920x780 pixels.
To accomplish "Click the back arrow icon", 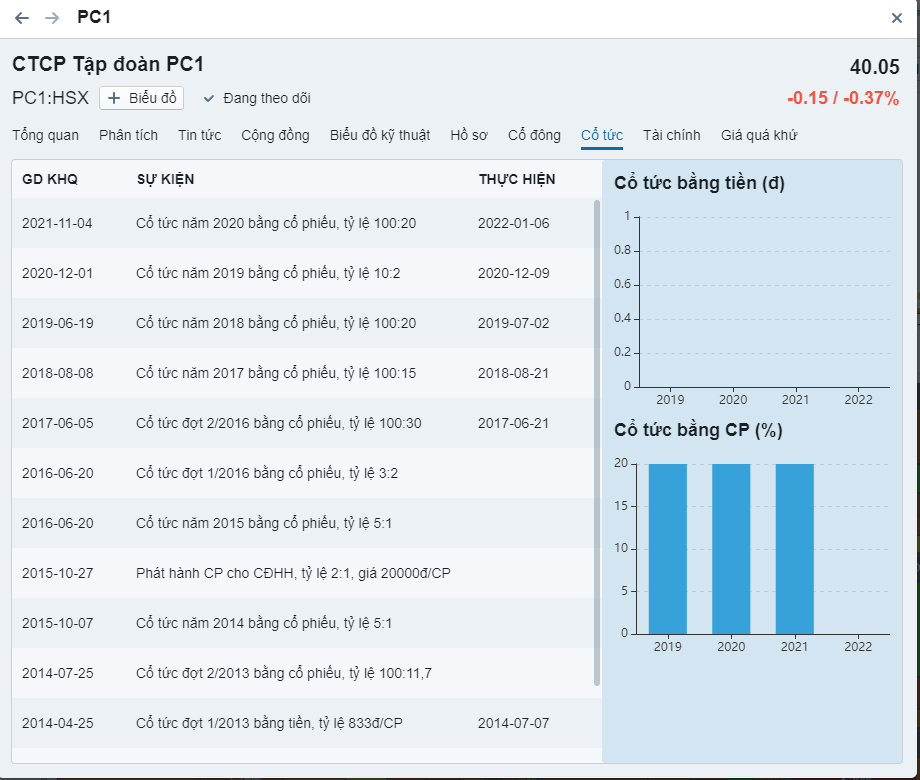I will pos(22,18).
